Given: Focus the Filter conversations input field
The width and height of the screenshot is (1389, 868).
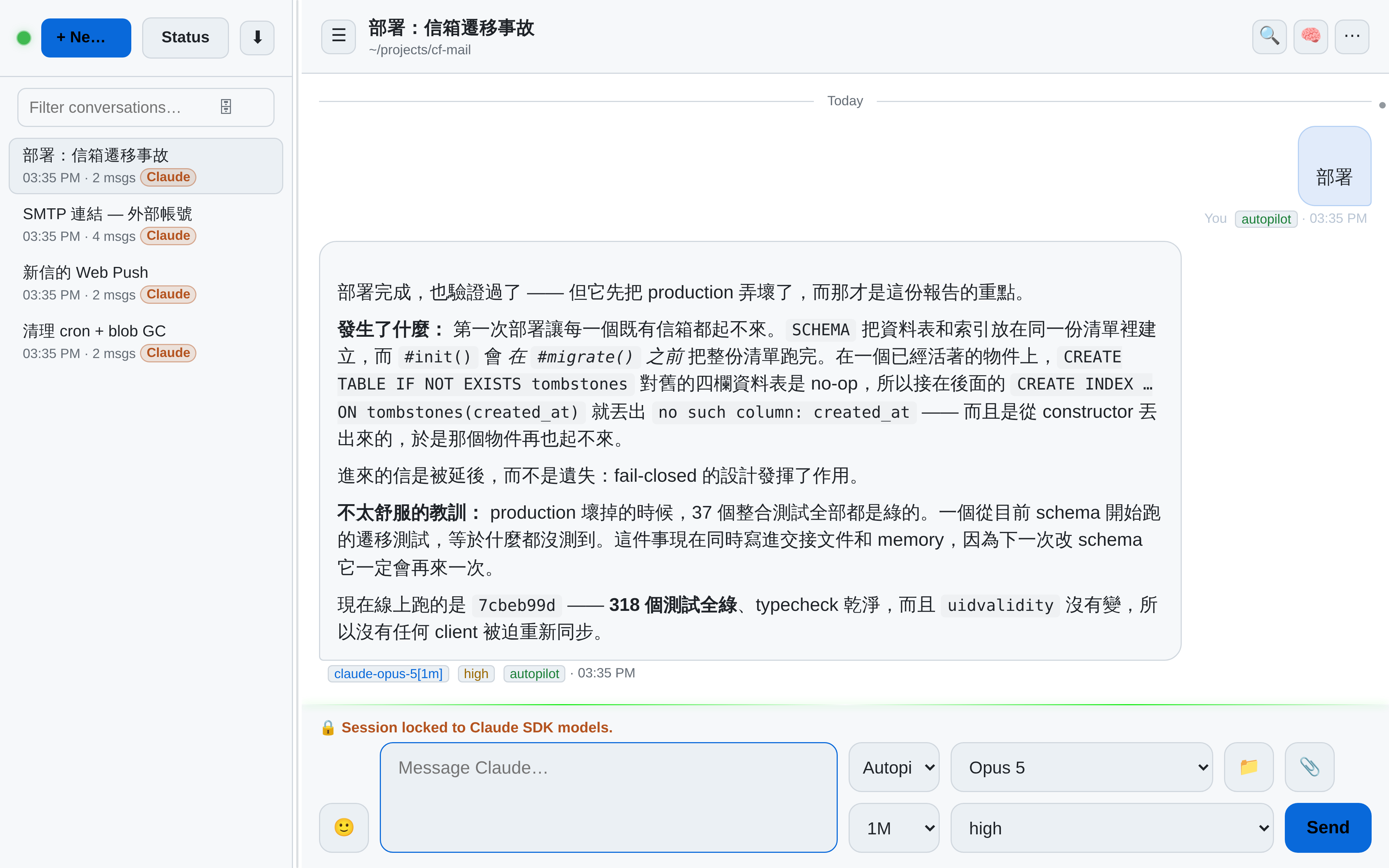Looking at the screenshot, I should 146,107.
